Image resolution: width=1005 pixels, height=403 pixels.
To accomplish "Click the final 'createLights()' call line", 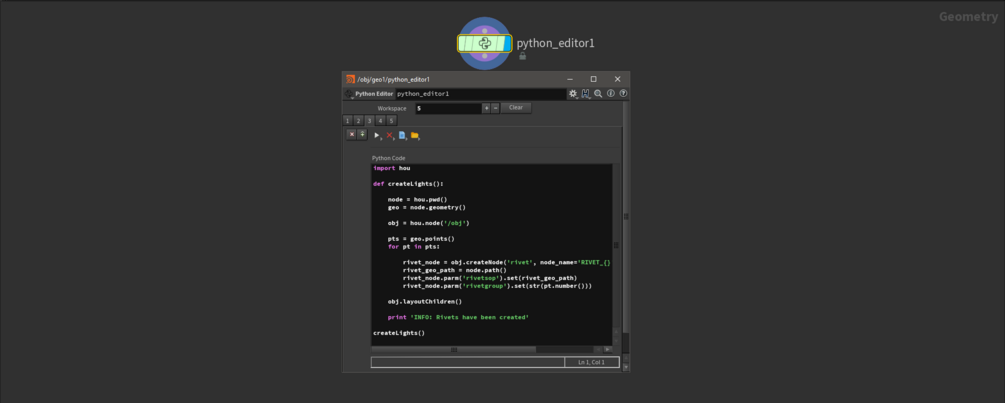I will click(x=399, y=333).
